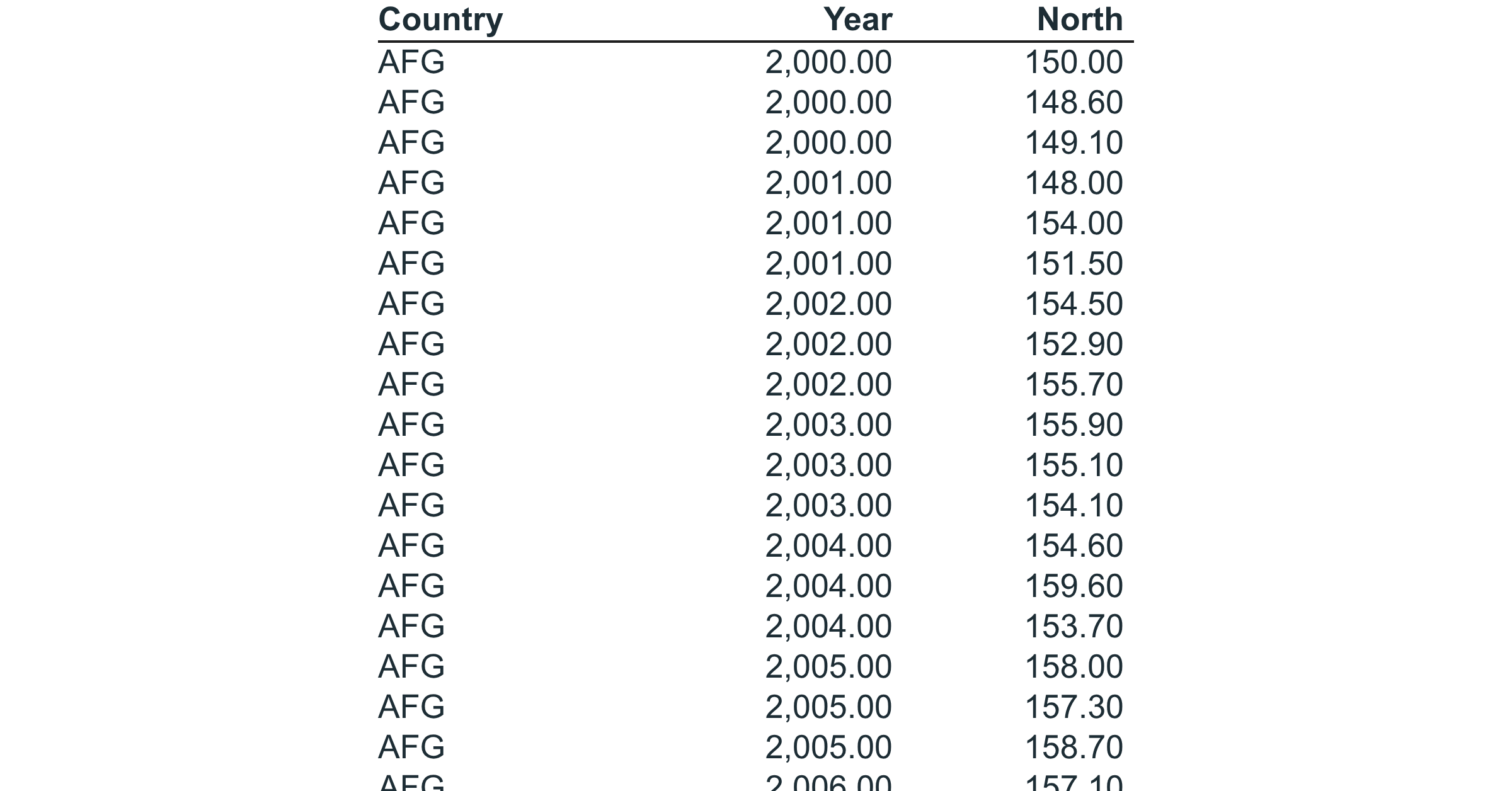Click the cell showing 151.50

[x=1074, y=264]
